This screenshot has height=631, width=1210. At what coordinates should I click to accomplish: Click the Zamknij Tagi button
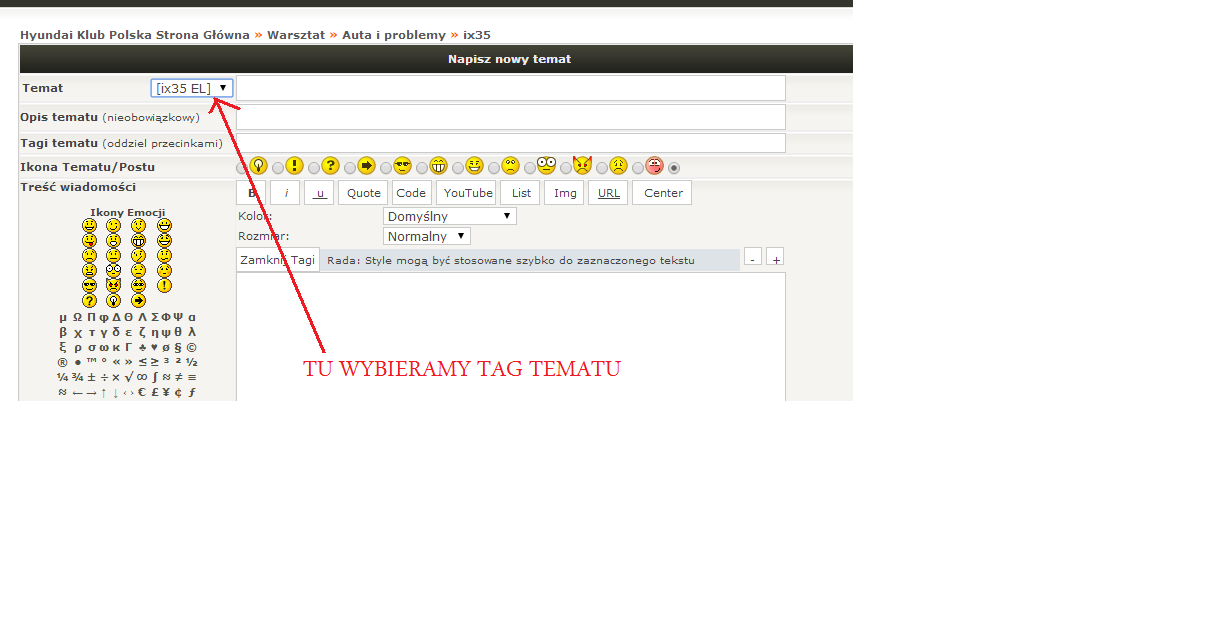coord(278,260)
